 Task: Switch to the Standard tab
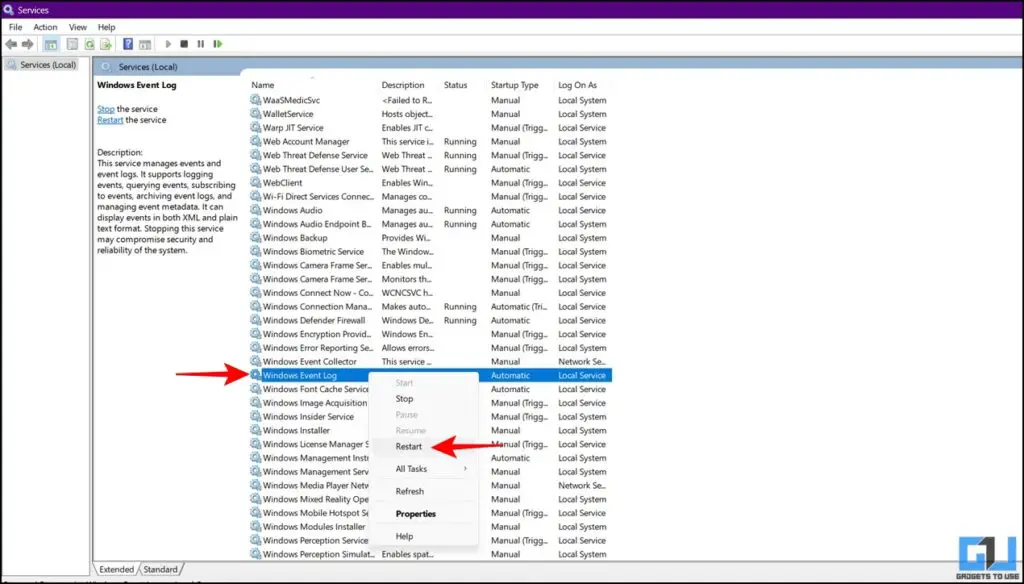[160, 567]
